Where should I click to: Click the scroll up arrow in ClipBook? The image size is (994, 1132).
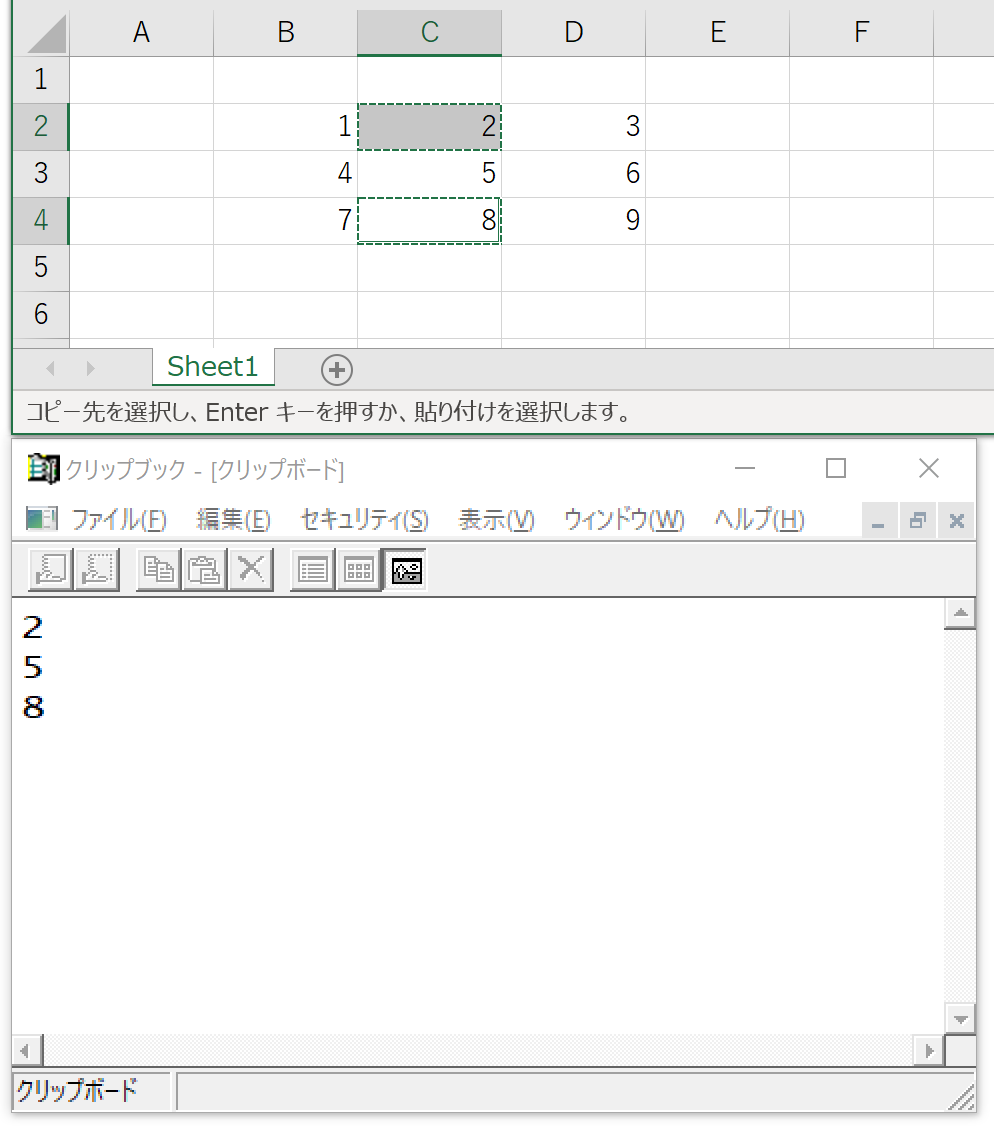(x=960, y=614)
